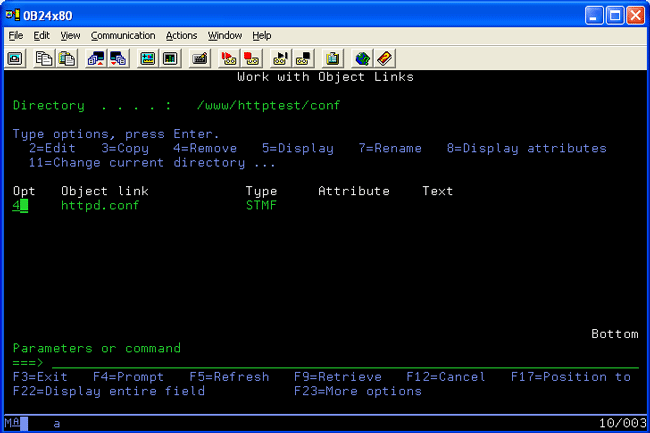Click the Send file to host icon

click(96, 58)
